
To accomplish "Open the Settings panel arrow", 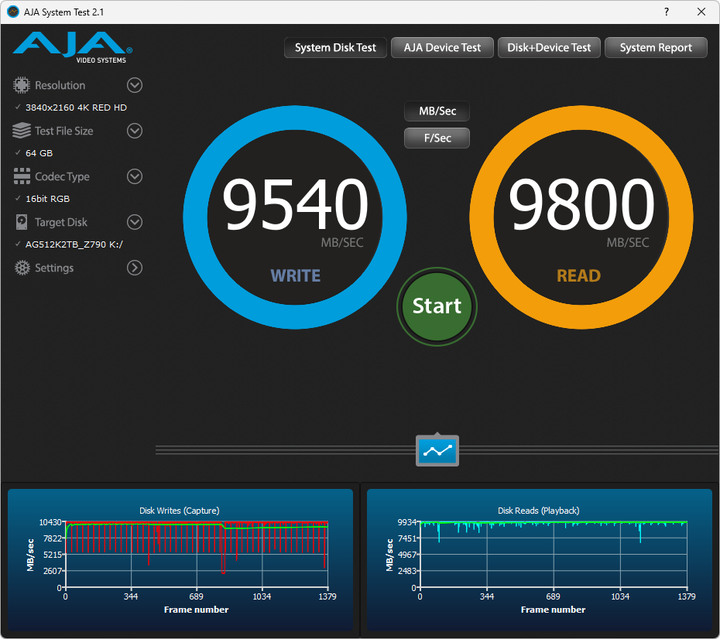I will pyautogui.click(x=135, y=268).
